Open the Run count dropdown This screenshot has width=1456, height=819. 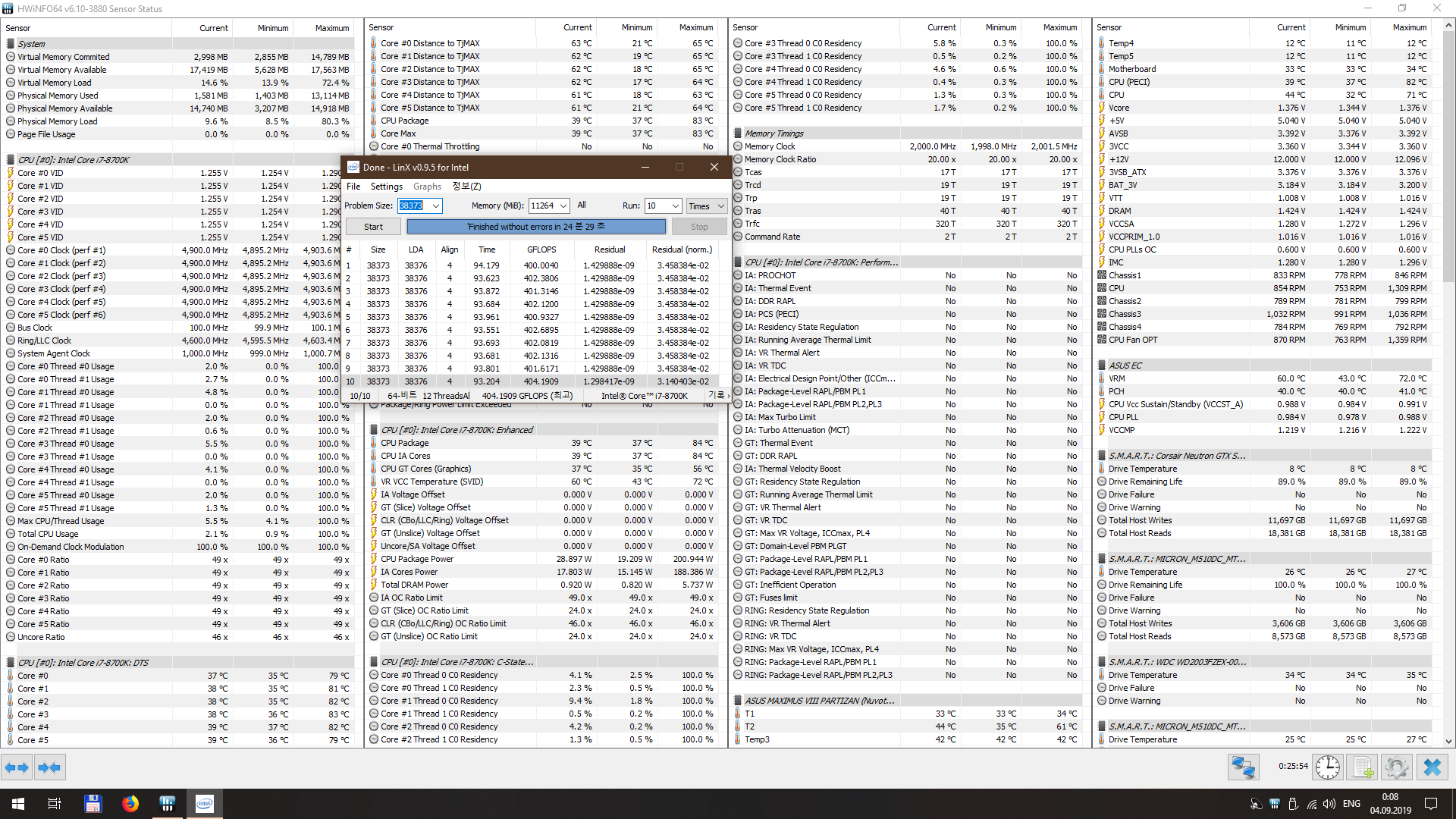pos(674,206)
